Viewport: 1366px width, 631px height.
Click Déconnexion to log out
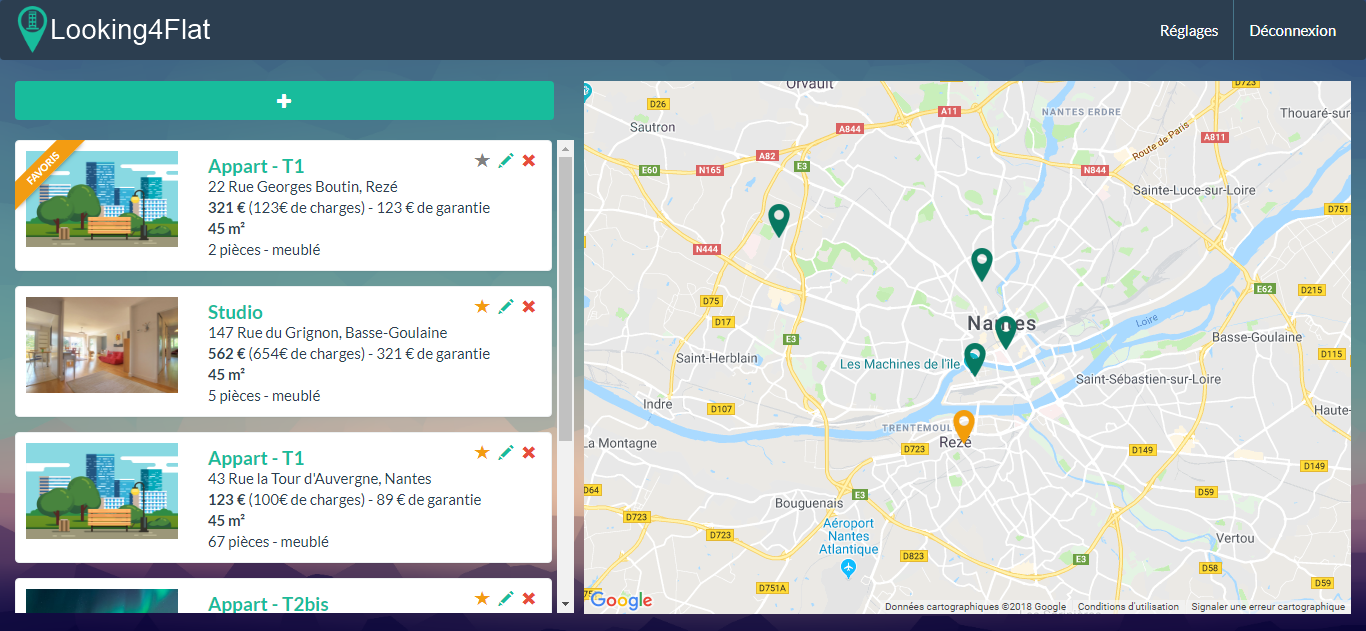click(1292, 31)
